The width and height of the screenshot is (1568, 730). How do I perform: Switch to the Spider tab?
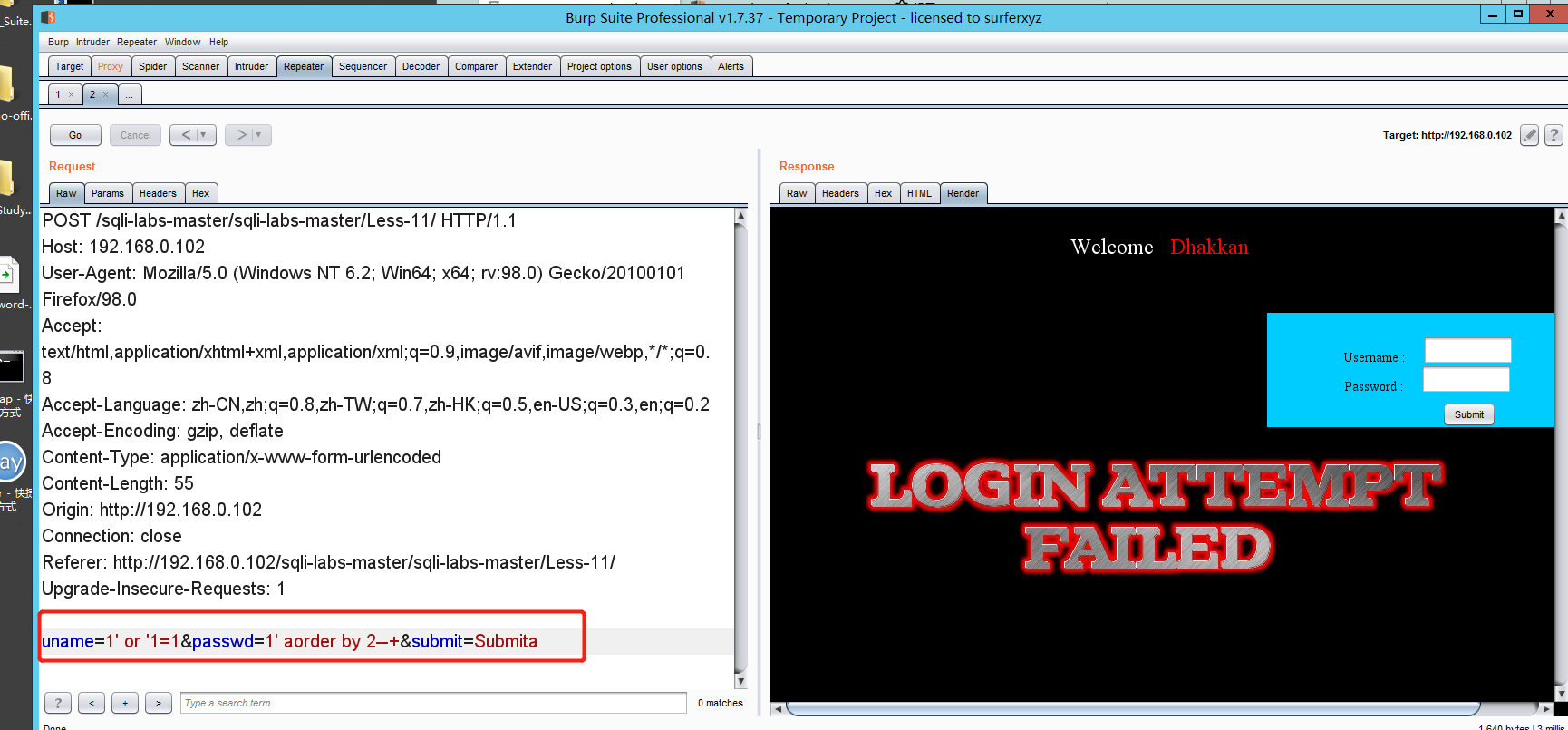click(153, 66)
